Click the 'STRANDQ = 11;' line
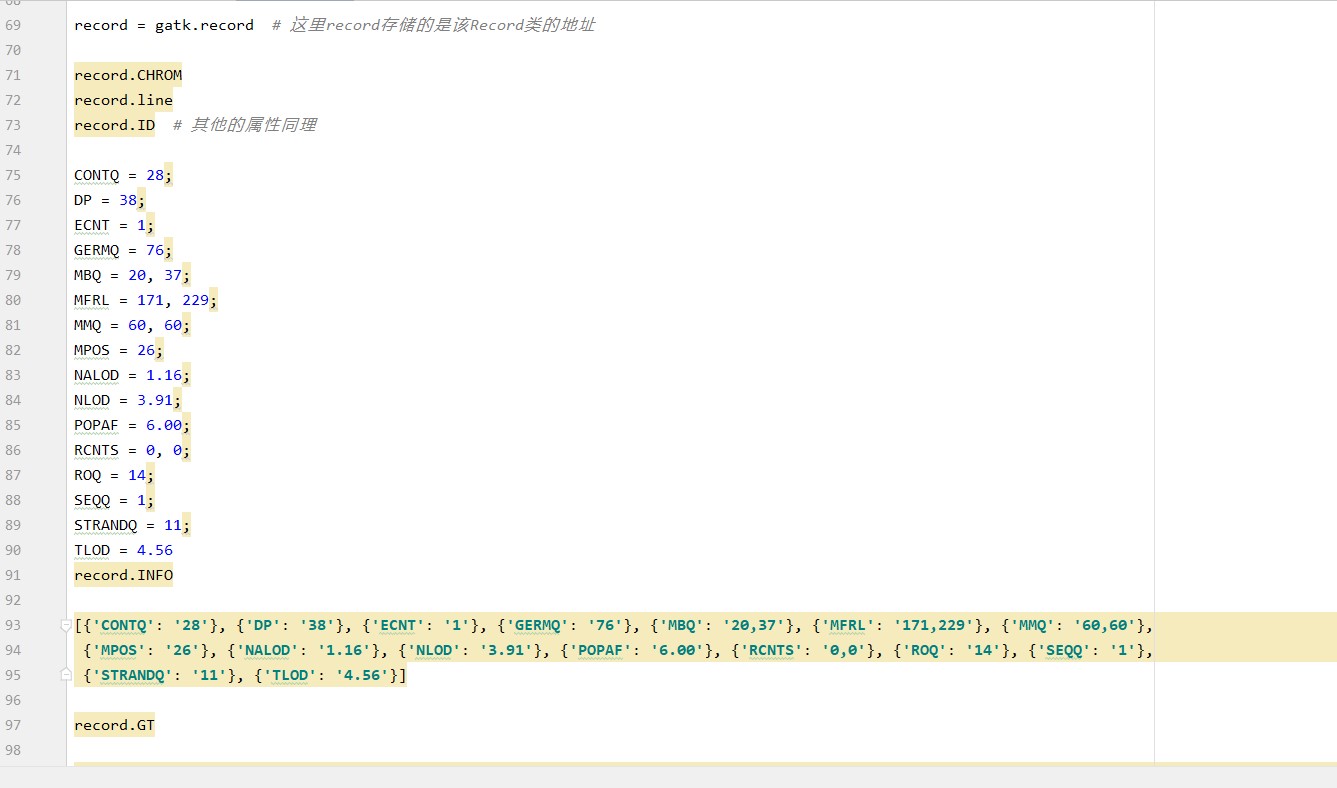The height and width of the screenshot is (788, 1337). (x=132, y=525)
